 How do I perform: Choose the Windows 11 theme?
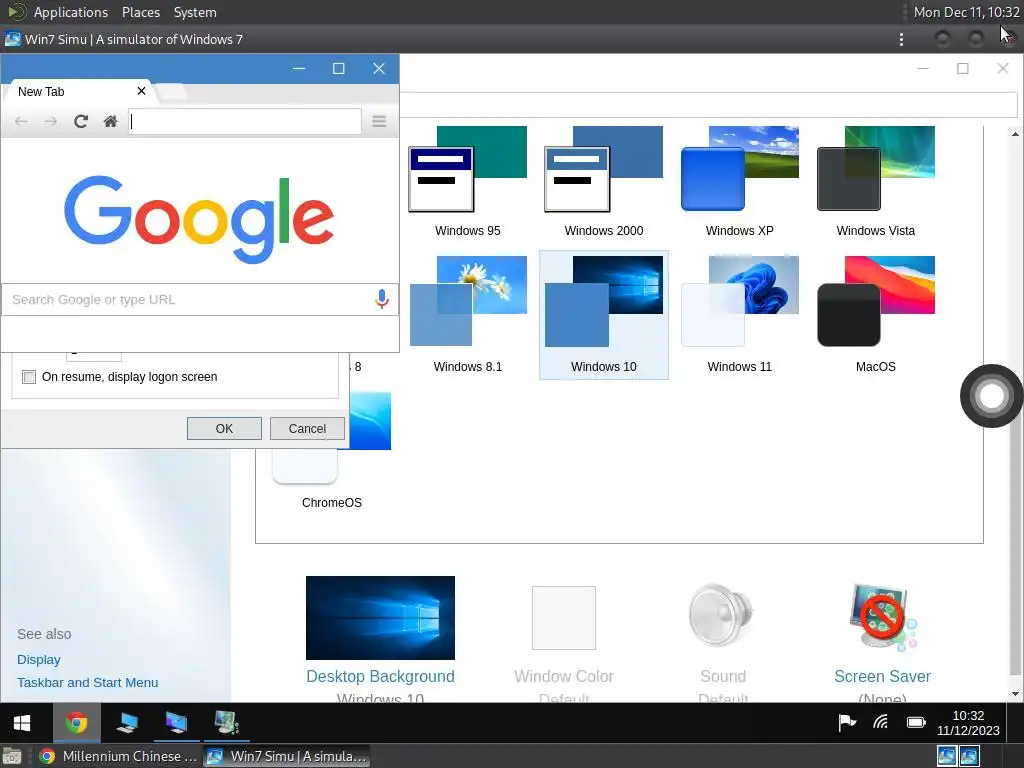739,315
